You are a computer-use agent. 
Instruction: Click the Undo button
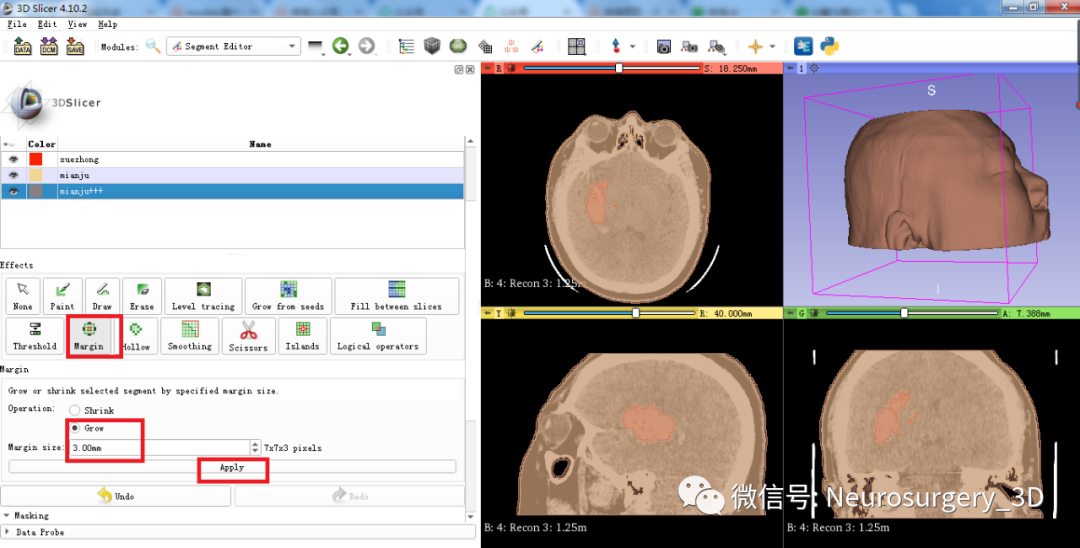tap(116, 496)
